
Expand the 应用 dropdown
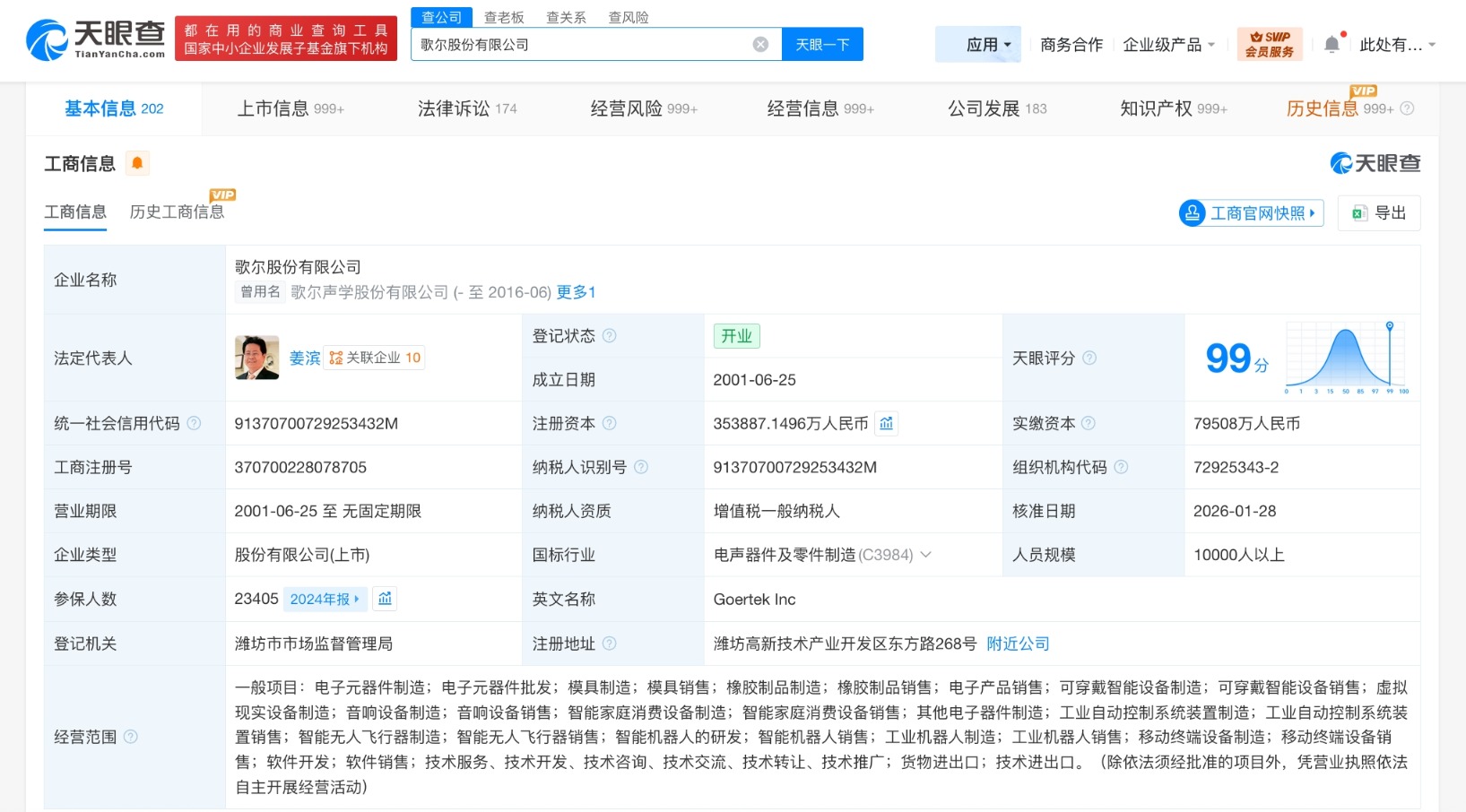point(987,45)
